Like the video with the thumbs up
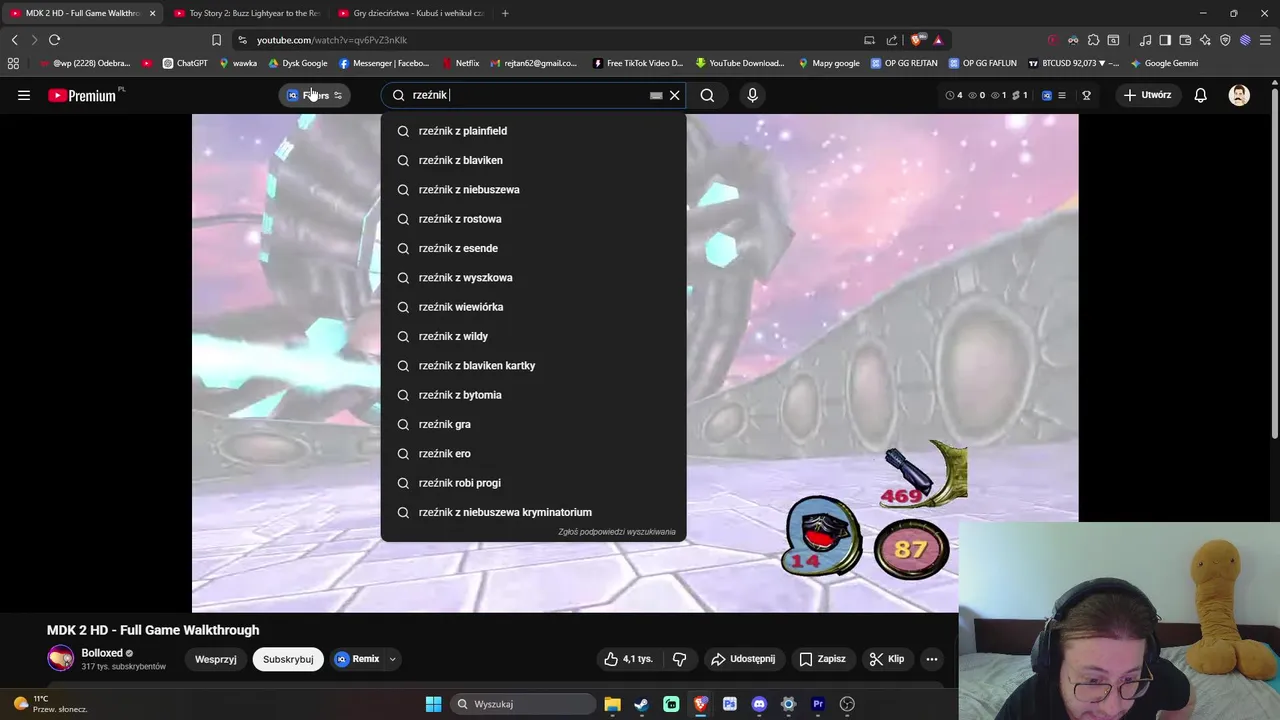Image resolution: width=1280 pixels, height=720 pixels. [628, 659]
